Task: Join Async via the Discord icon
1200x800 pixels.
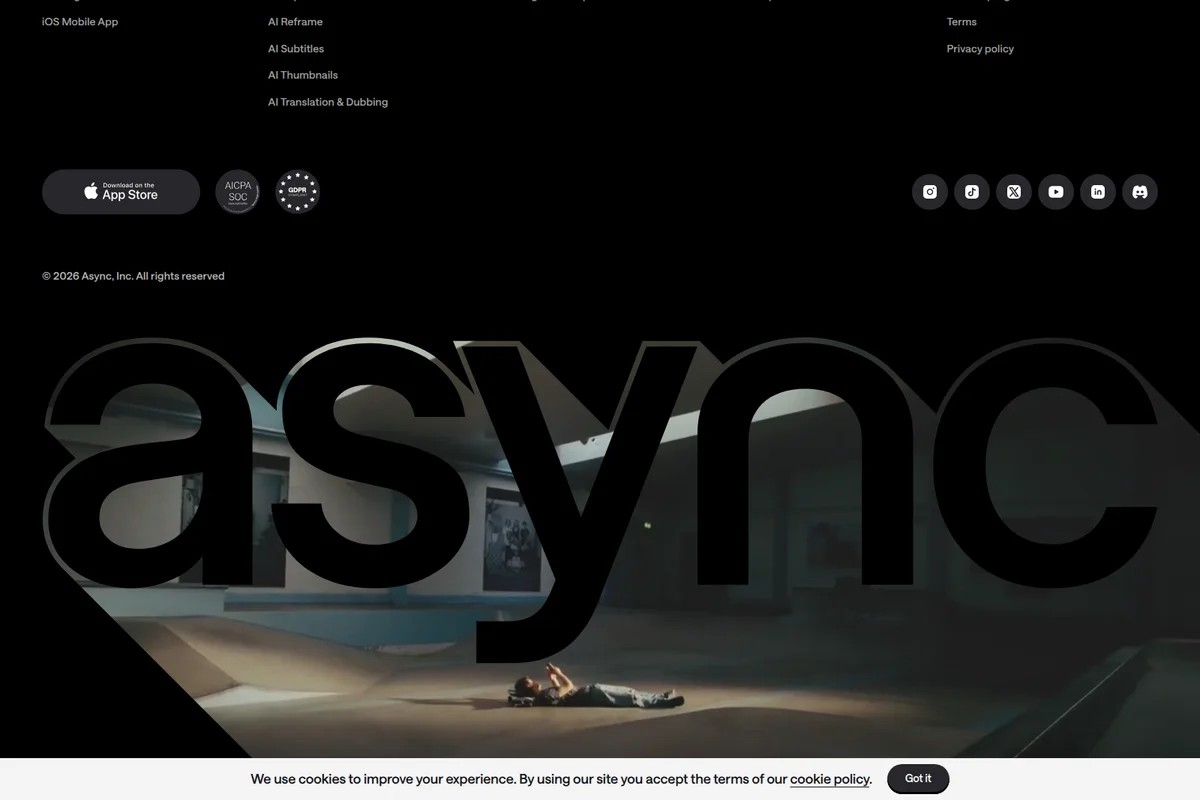Action: (x=1140, y=192)
